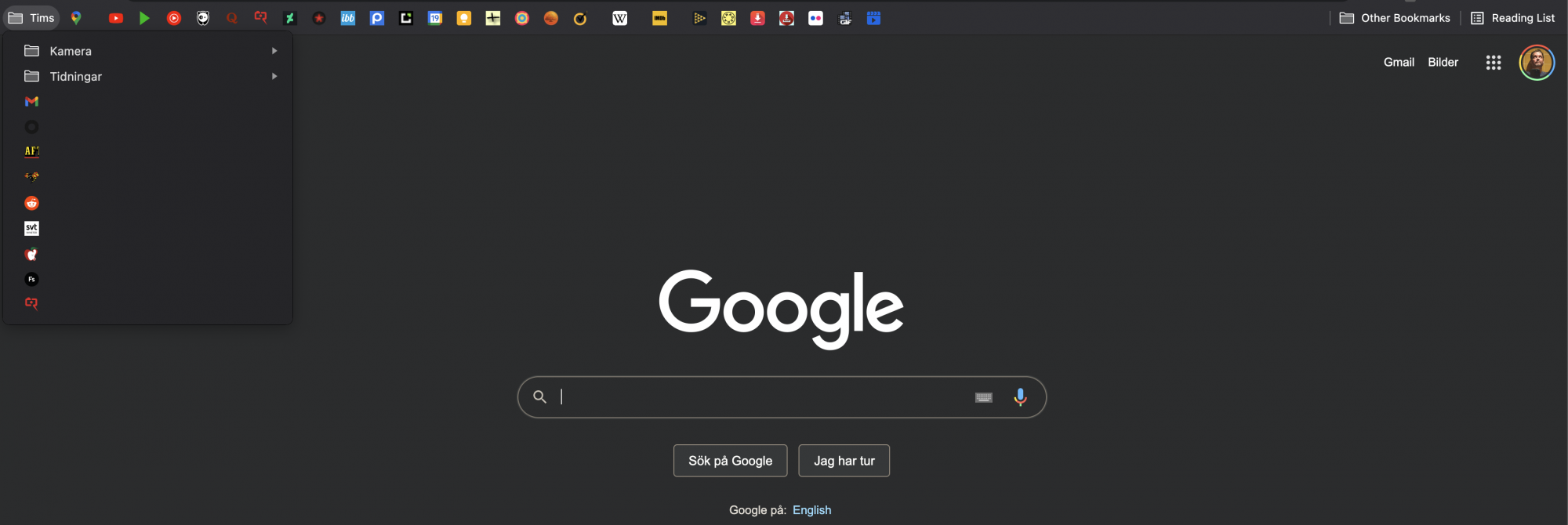This screenshot has height=525, width=1568.
Task: Click the yellow striped play-arrow bookmark
Action: (700, 18)
